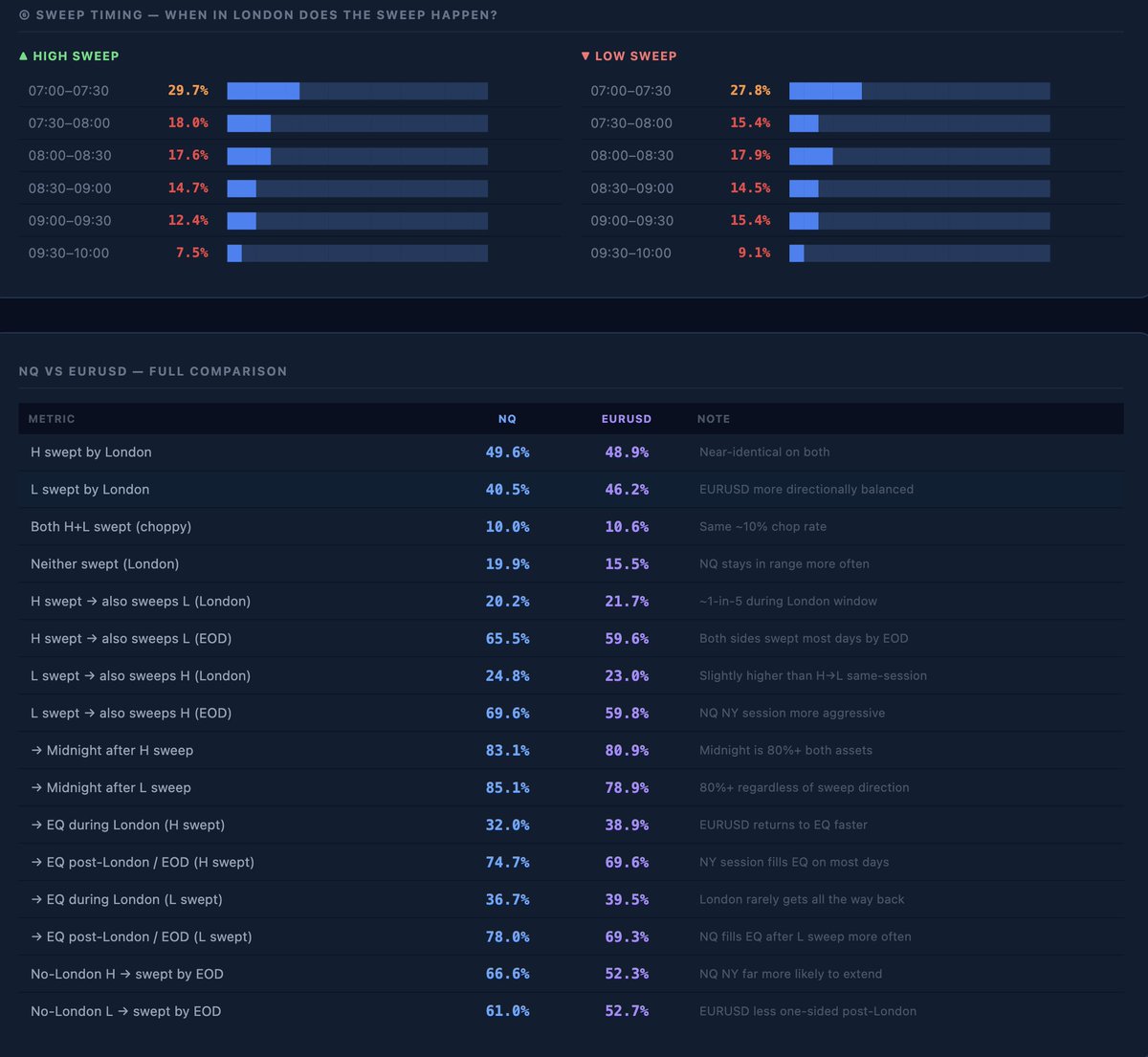Click 'Both H+L swept (choppy)' row label
Image resolution: width=1148 pixels, height=1057 pixels.
coord(111,527)
